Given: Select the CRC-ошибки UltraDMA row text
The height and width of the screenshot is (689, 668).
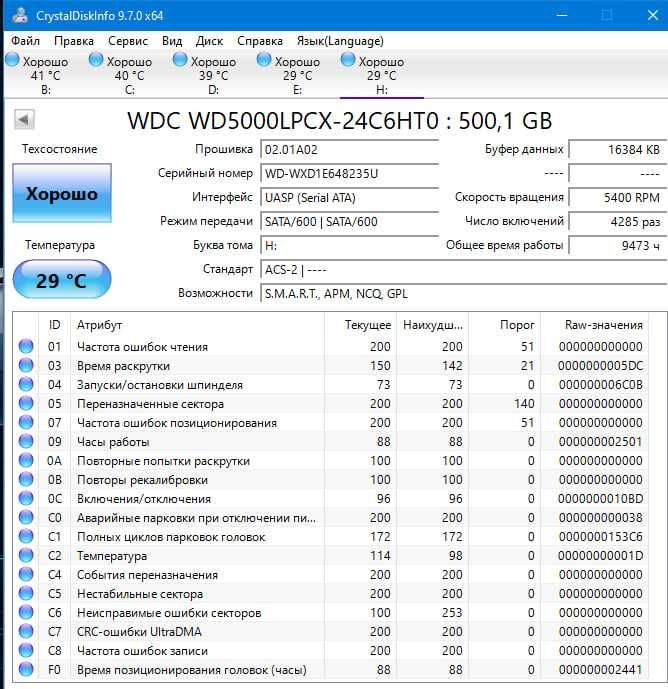Looking at the screenshot, I should point(139,632).
